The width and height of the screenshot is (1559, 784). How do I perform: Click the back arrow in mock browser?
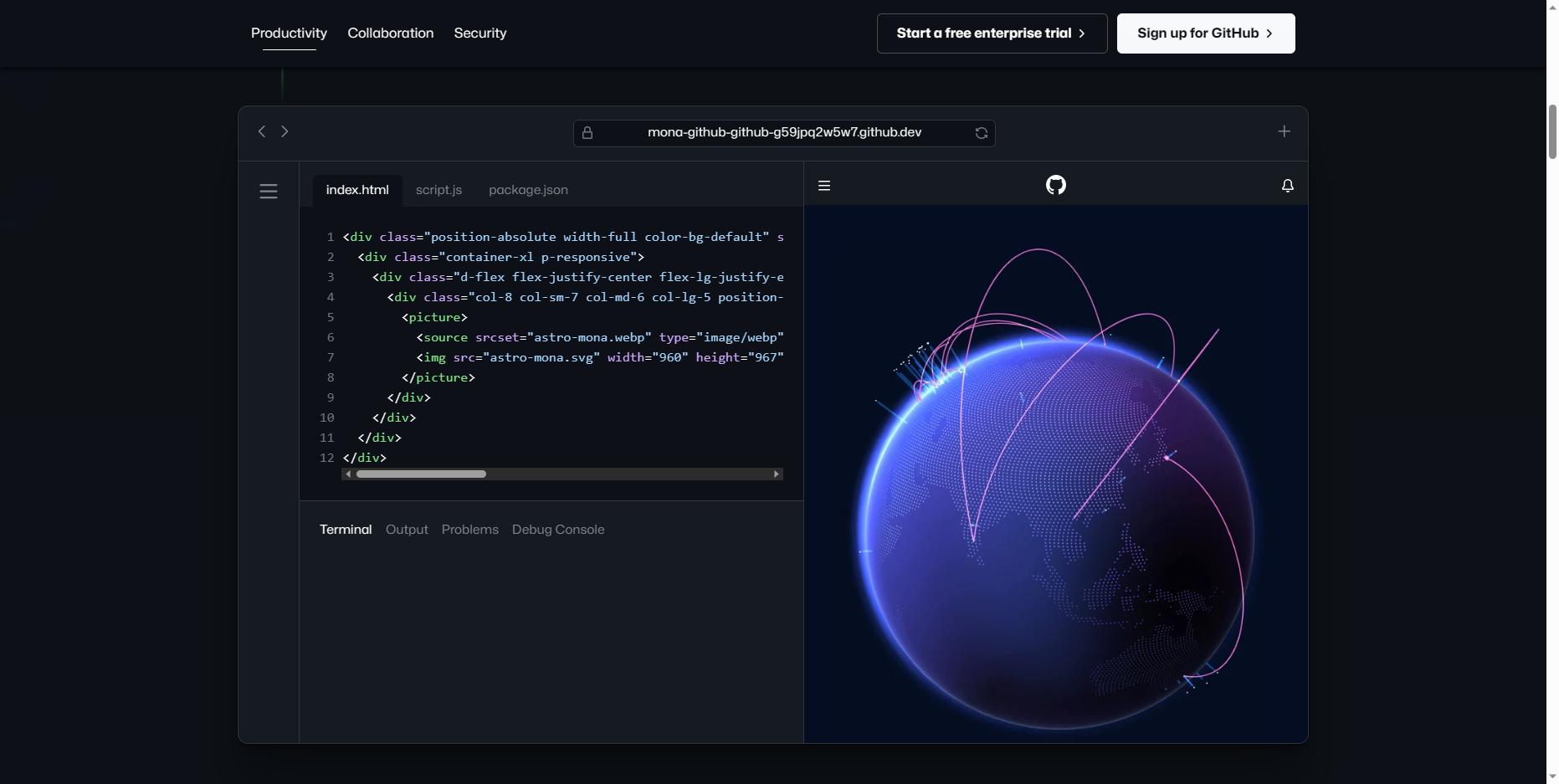point(262,131)
